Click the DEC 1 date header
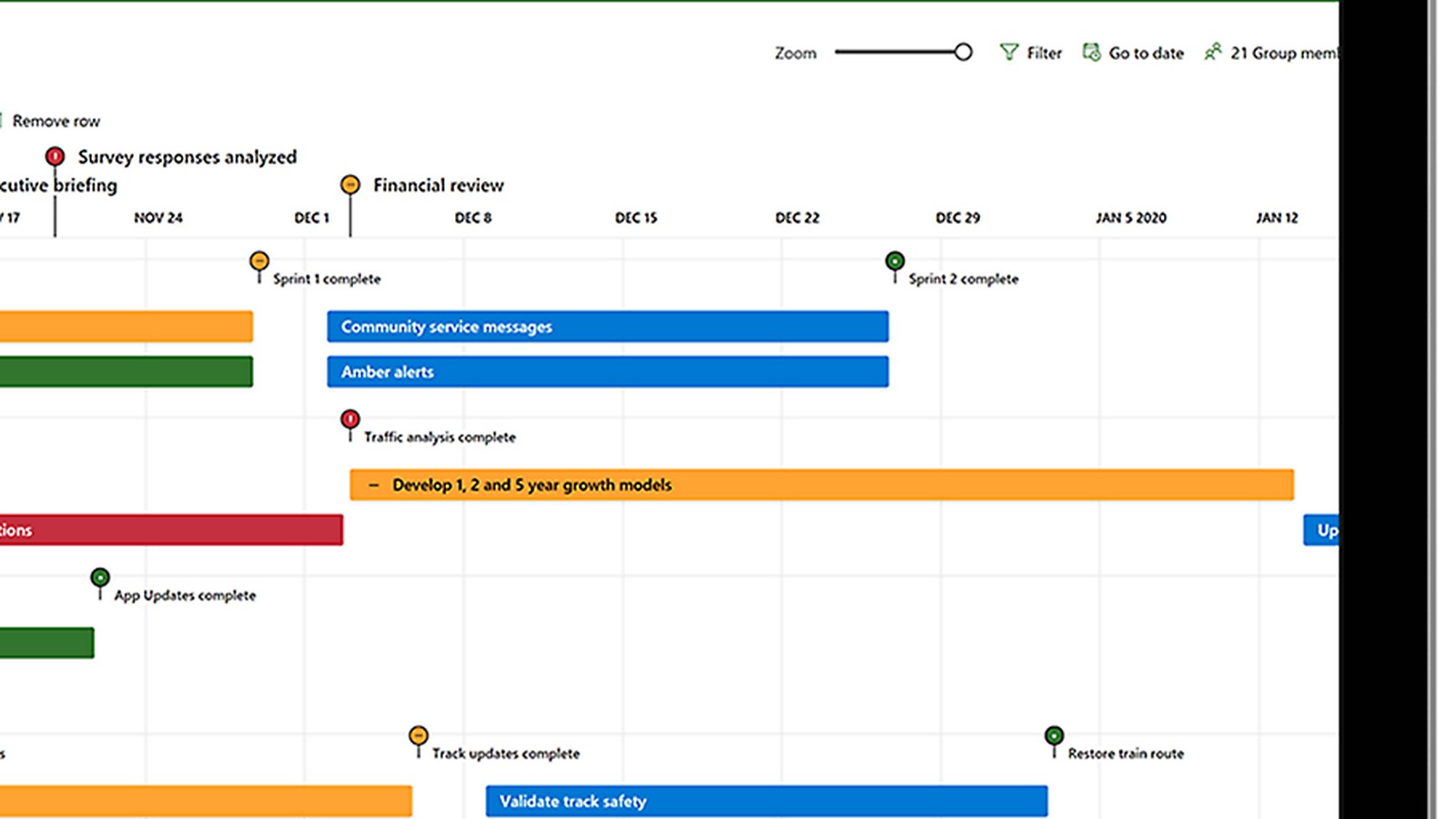Image resolution: width=1456 pixels, height=819 pixels. (x=312, y=217)
